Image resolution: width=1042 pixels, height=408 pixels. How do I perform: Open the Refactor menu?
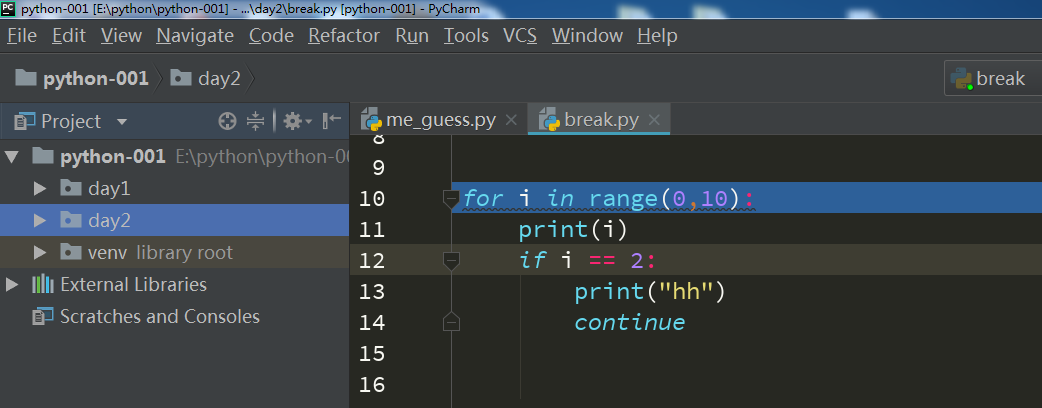[x=344, y=36]
